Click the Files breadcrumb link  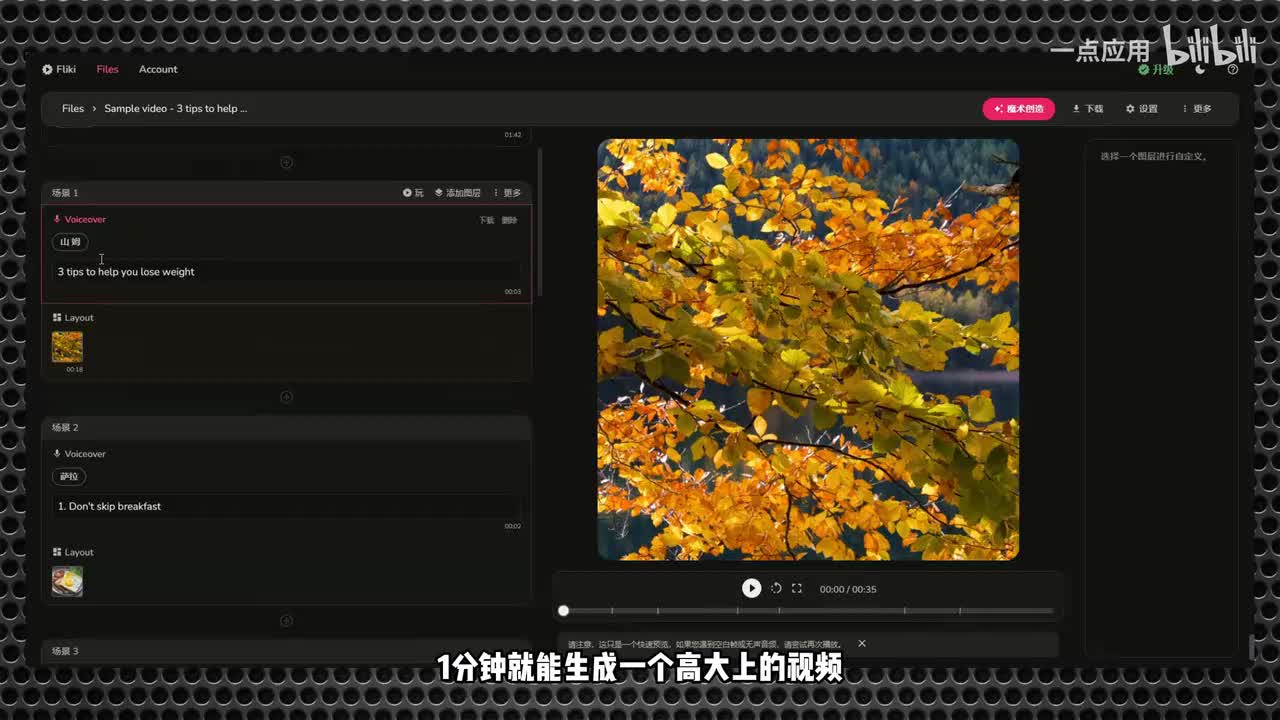(73, 109)
